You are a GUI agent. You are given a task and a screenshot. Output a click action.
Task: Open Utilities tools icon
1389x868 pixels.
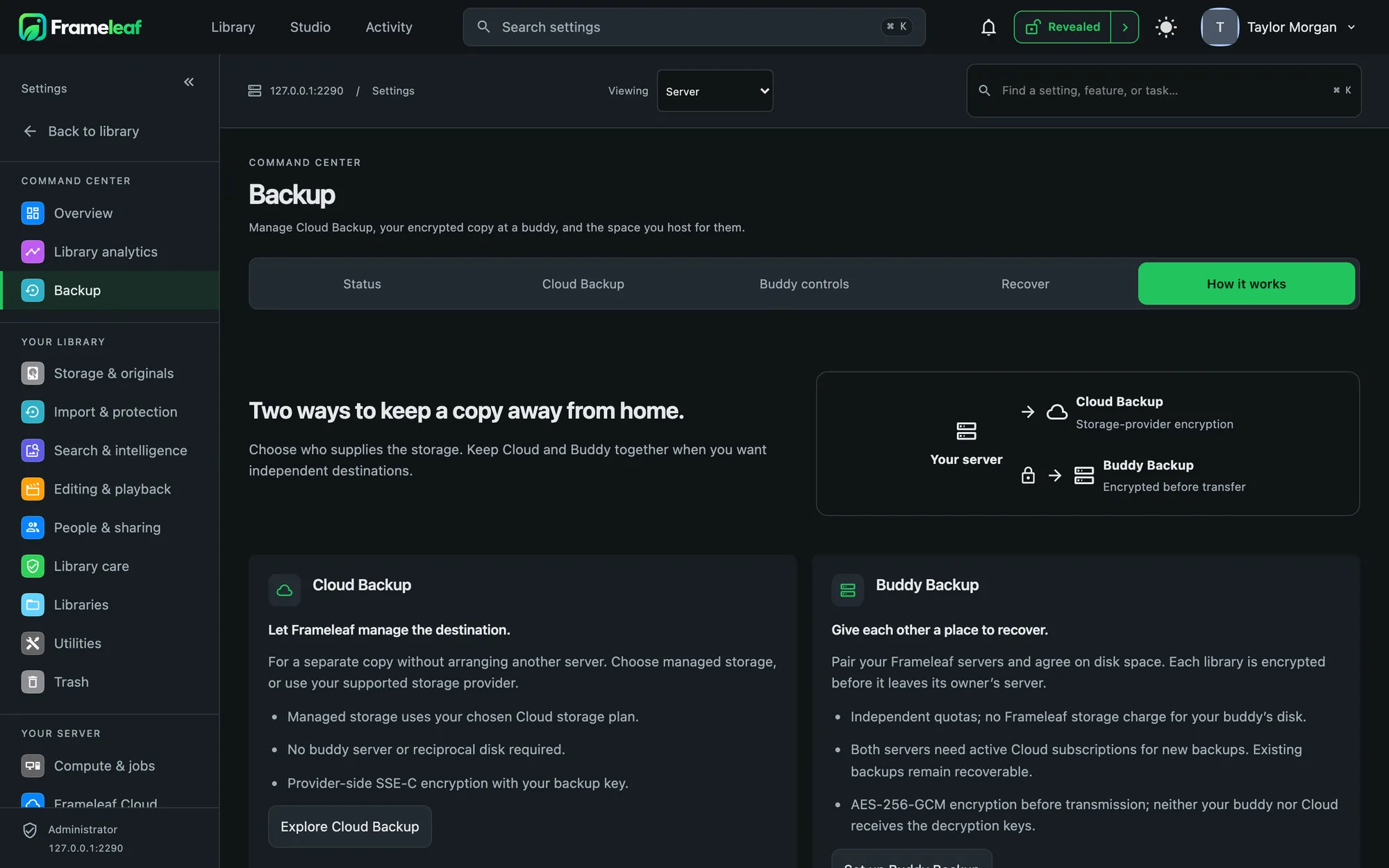pyautogui.click(x=33, y=644)
